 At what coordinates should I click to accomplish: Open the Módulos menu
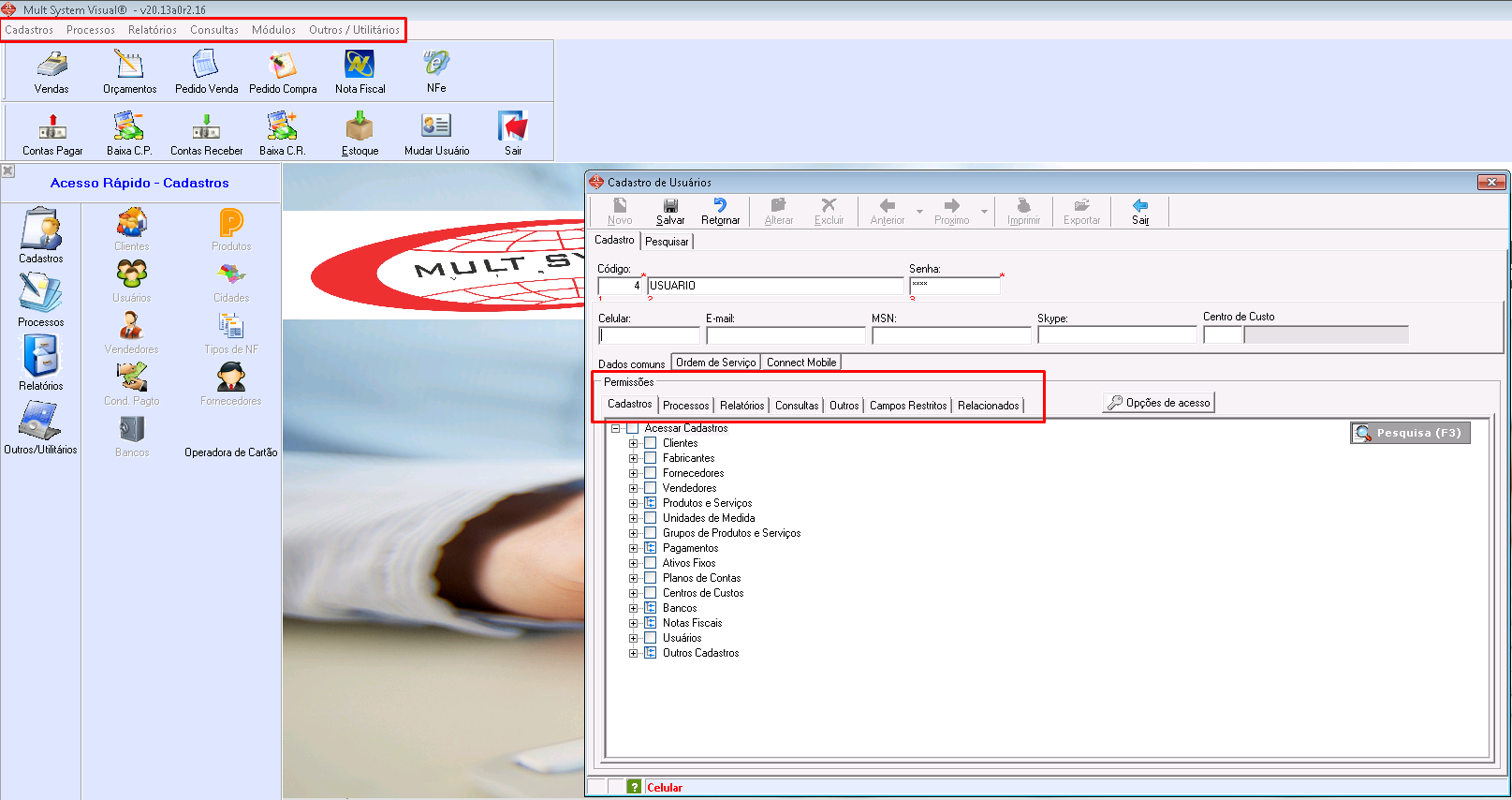(273, 30)
